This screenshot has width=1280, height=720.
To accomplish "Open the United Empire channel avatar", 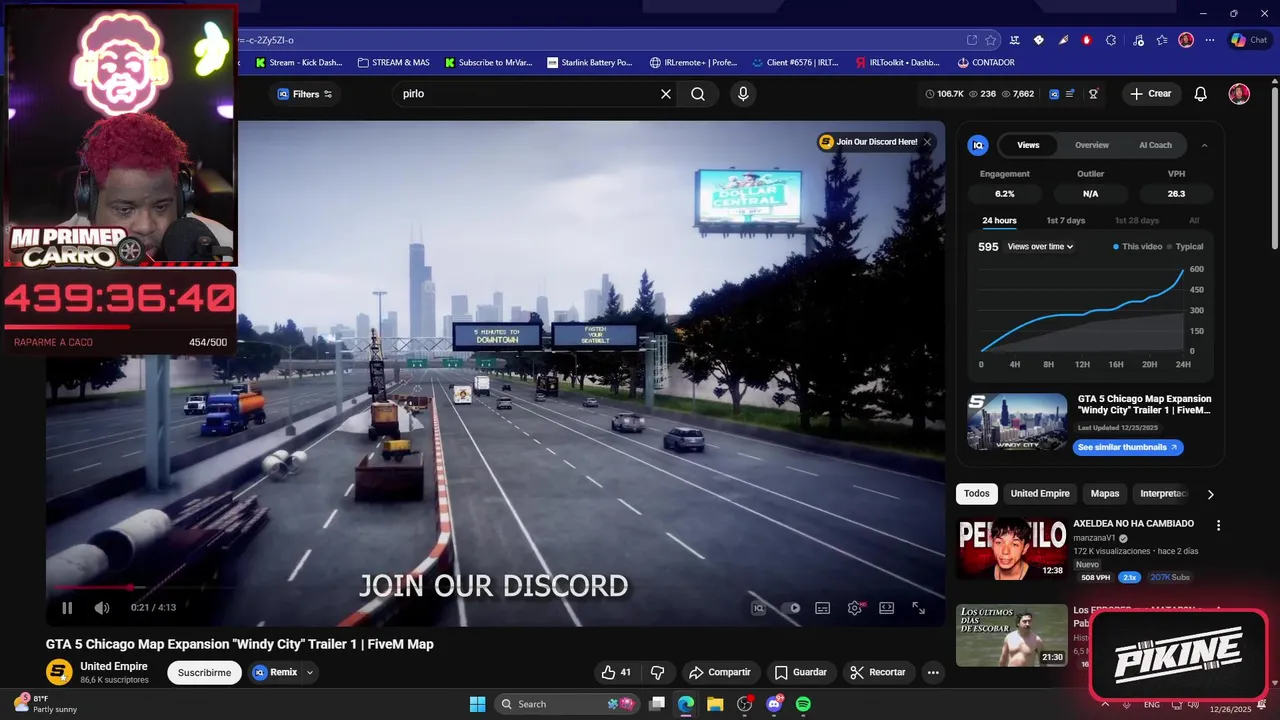I will [60, 672].
